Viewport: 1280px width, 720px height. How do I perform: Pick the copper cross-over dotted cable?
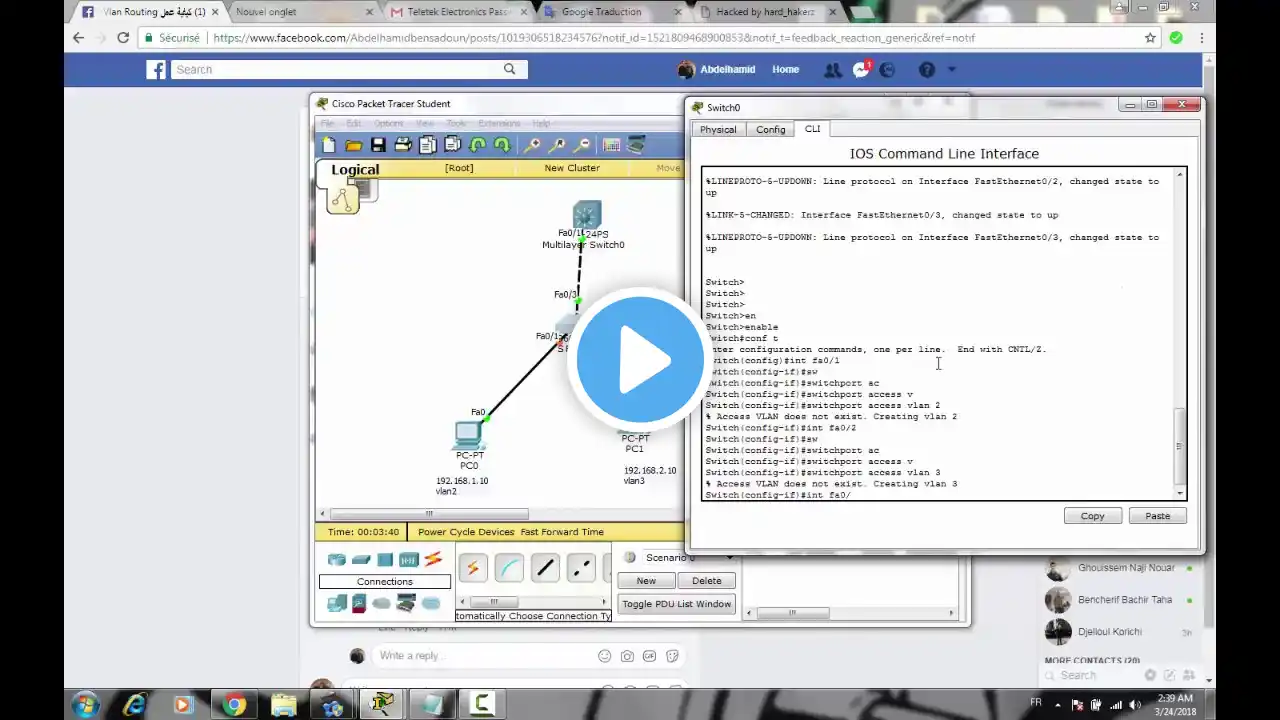(x=581, y=569)
